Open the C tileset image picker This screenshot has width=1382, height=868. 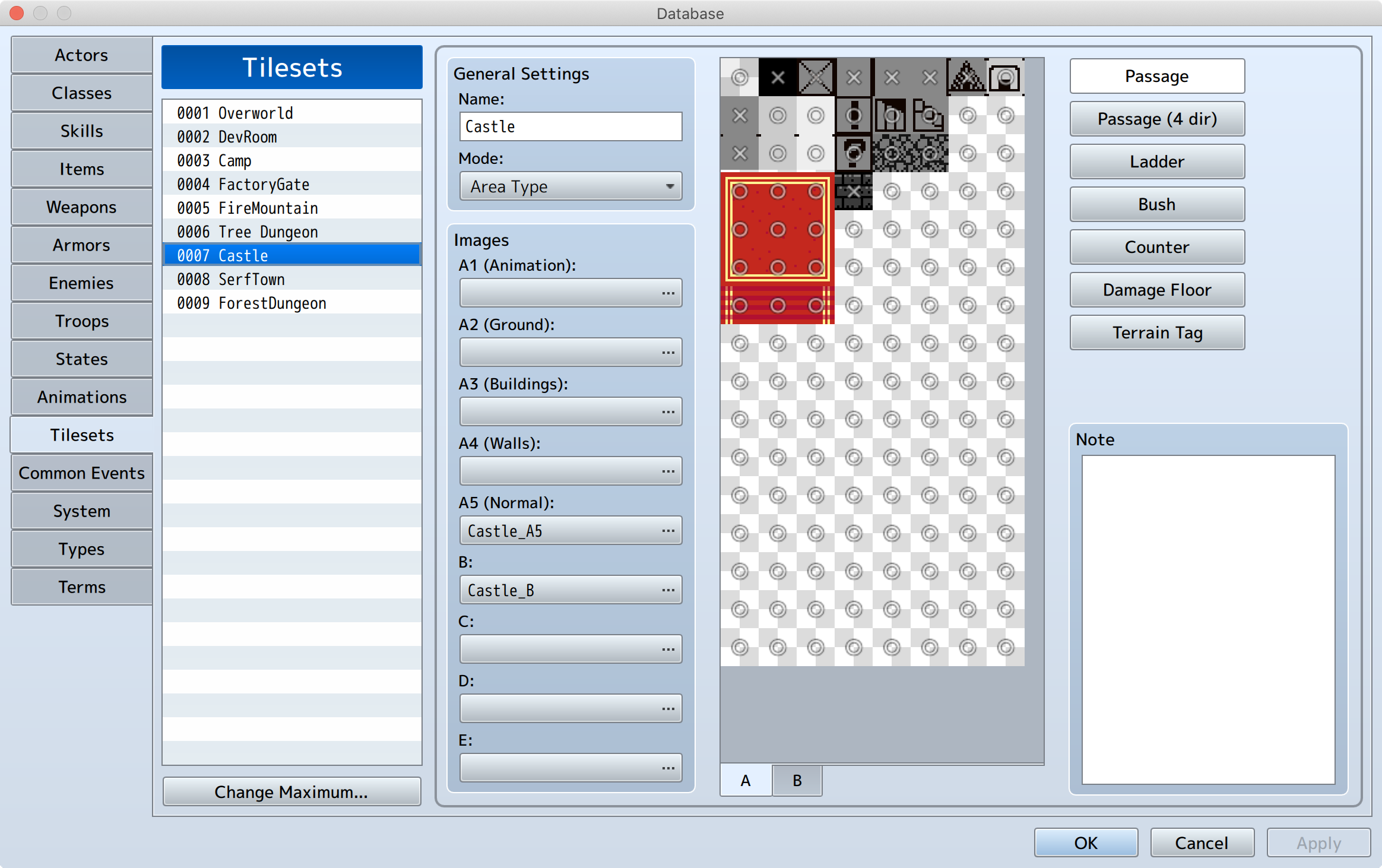pyautogui.click(x=668, y=649)
